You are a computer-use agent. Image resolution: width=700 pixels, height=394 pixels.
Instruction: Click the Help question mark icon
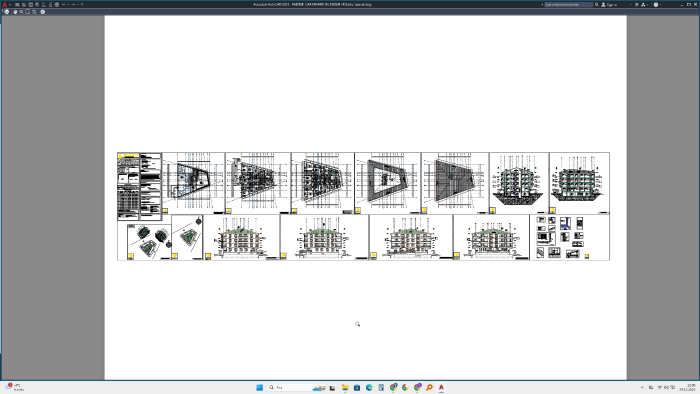tap(656, 4)
